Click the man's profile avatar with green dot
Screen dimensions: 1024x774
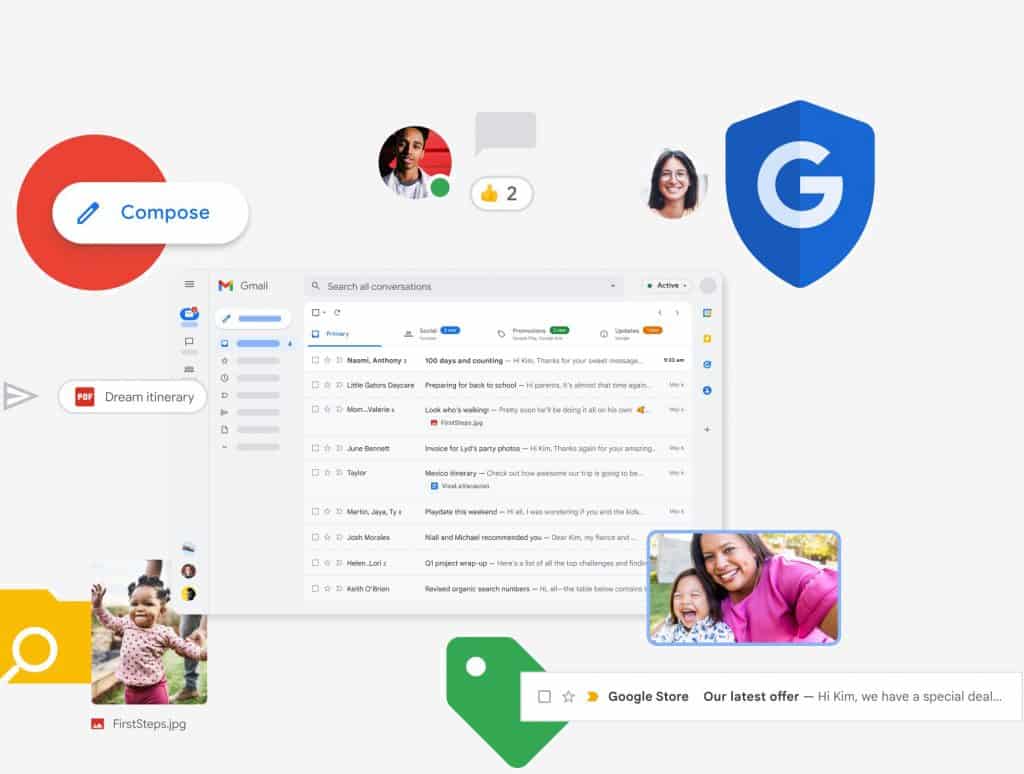point(415,163)
